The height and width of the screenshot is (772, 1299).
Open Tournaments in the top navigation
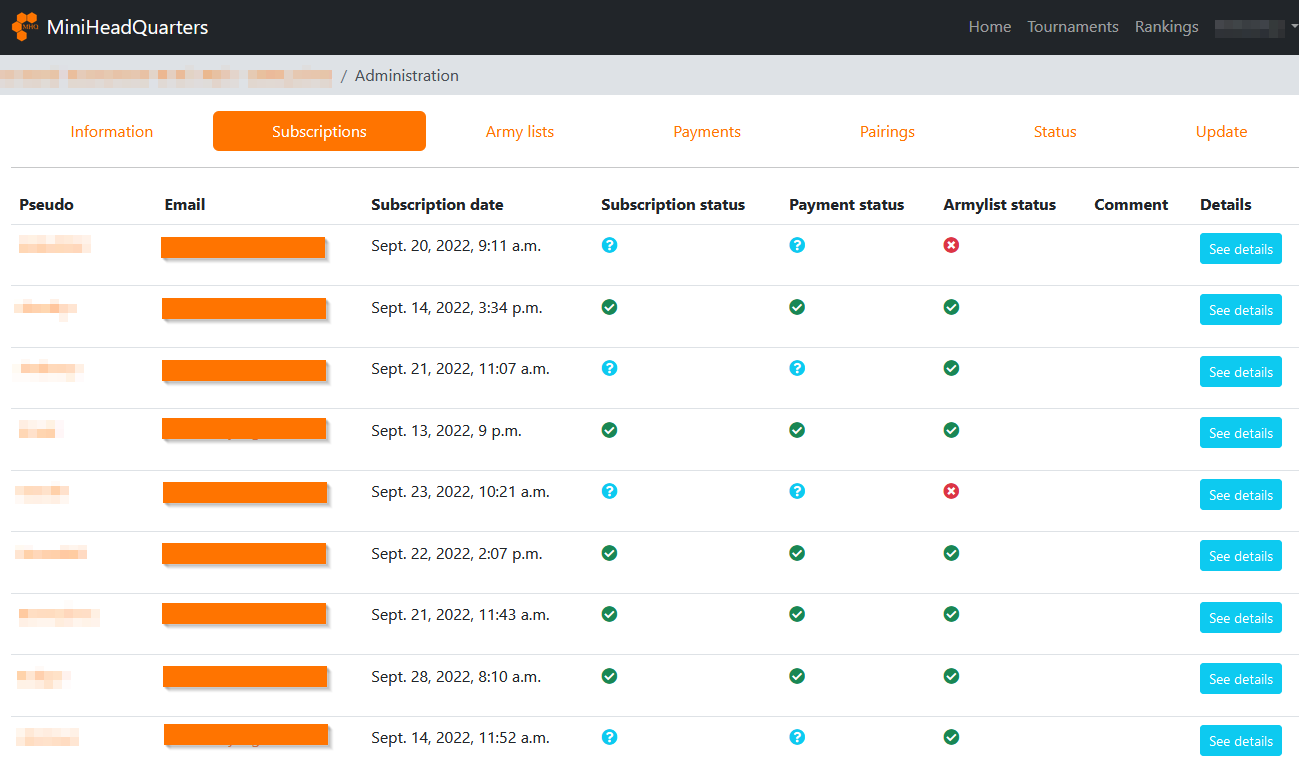1072,27
